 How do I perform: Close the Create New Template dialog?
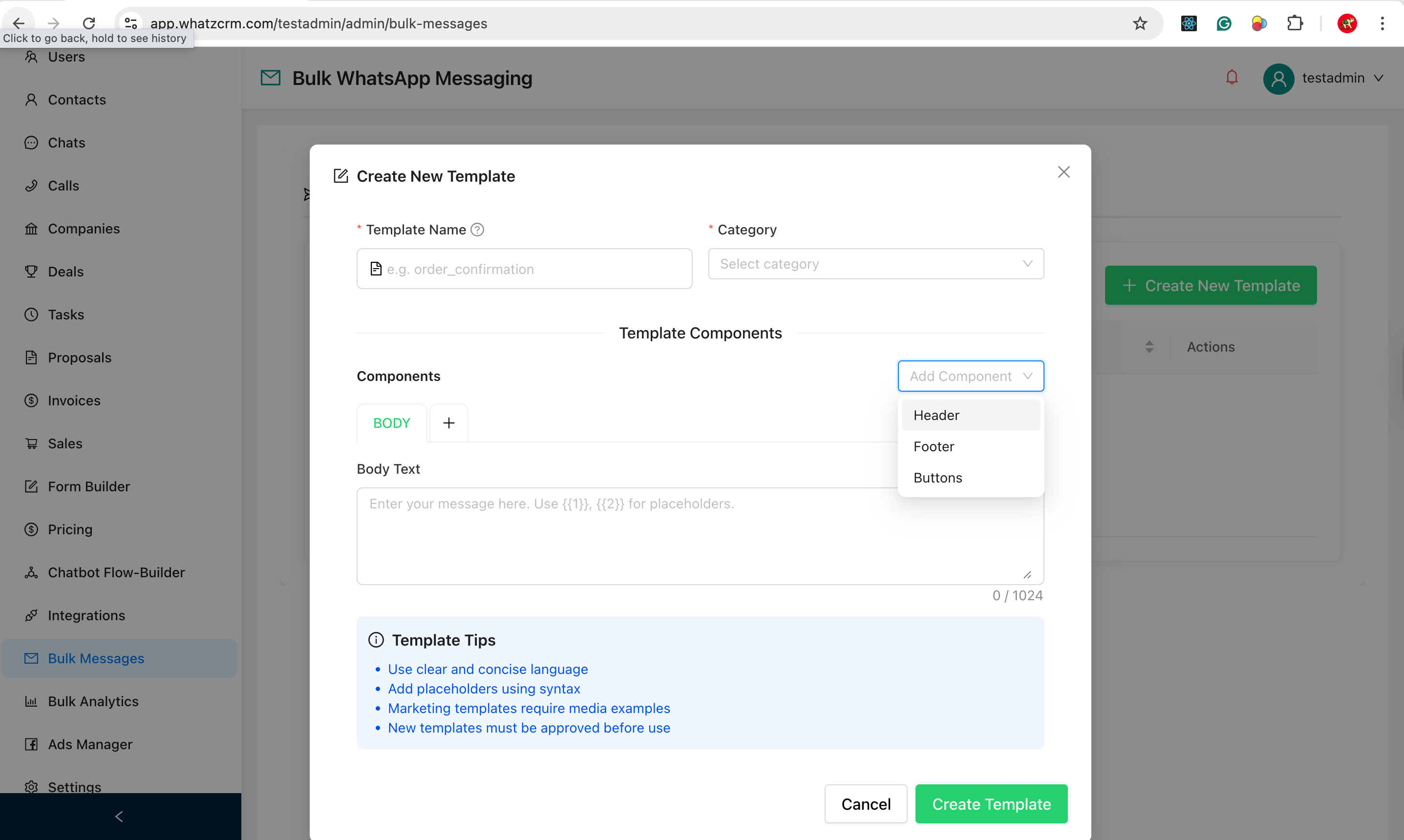(1063, 172)
